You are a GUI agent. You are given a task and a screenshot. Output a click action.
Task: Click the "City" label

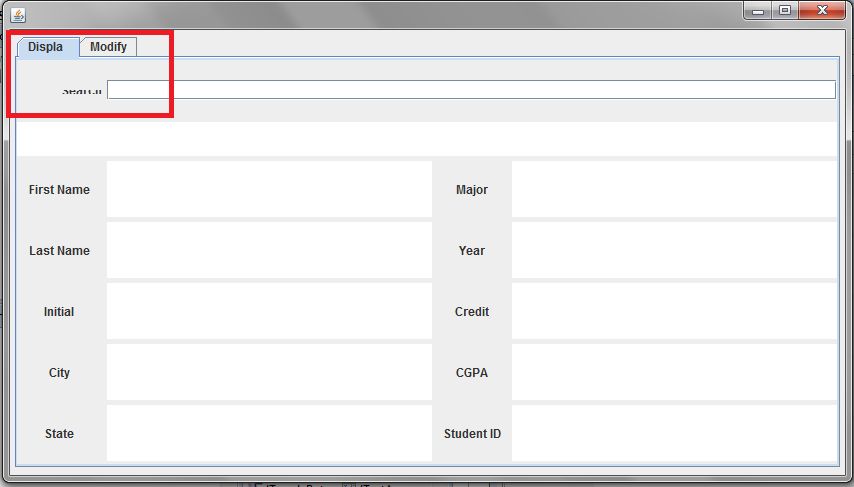point(59,373)
